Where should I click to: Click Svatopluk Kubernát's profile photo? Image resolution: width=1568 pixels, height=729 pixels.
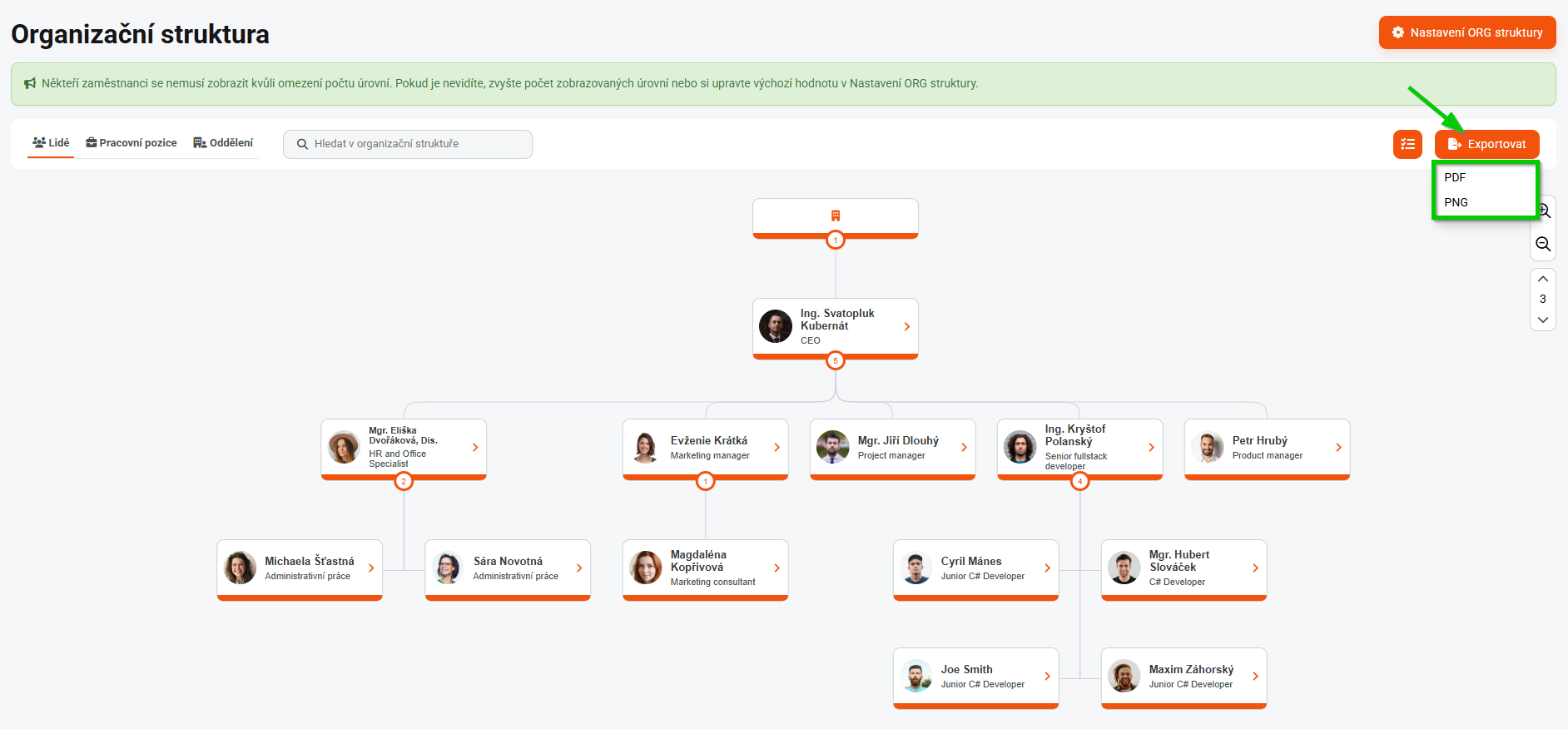pos(776,326)
